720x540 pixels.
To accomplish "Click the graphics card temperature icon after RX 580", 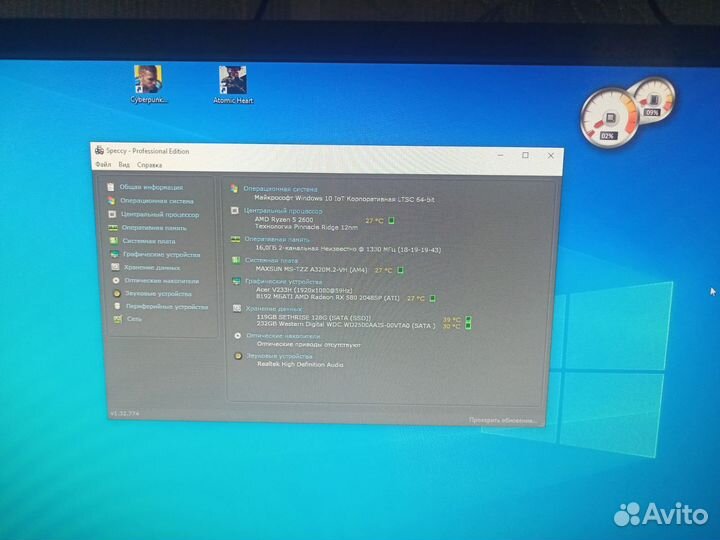I will pyautogui.click(x=434, y=298).
